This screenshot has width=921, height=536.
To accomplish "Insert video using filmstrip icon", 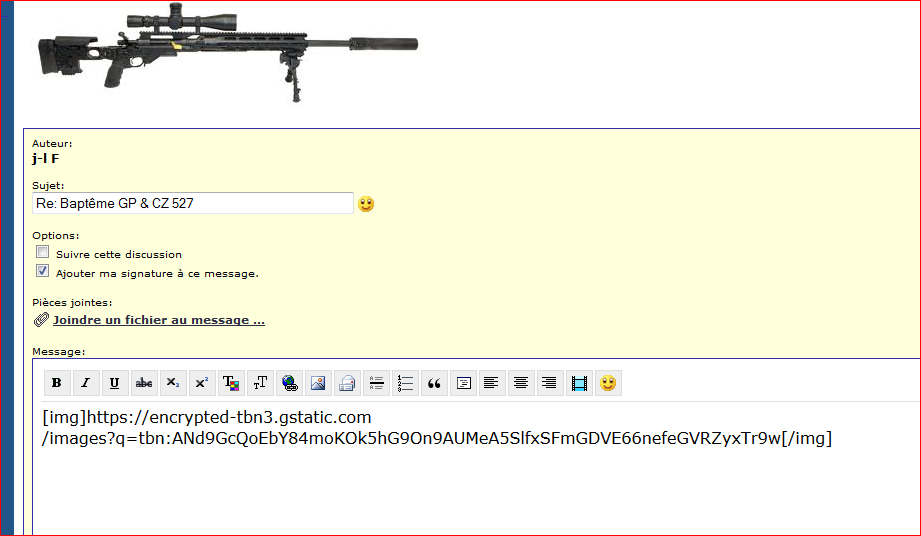I will click(x=578, y=383).
